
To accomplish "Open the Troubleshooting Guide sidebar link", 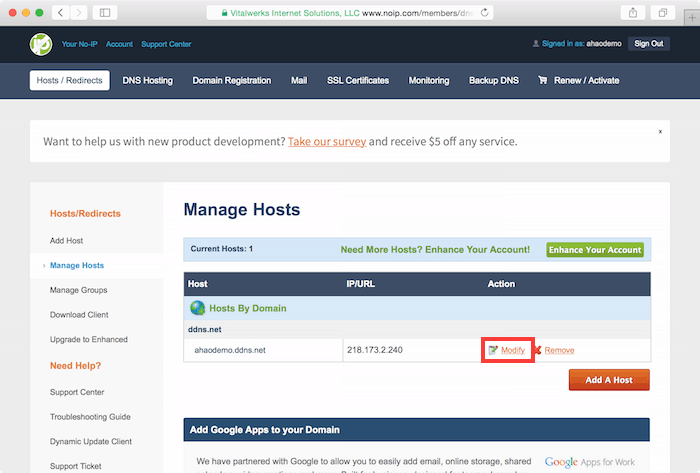I will click(x=90, y=417).
